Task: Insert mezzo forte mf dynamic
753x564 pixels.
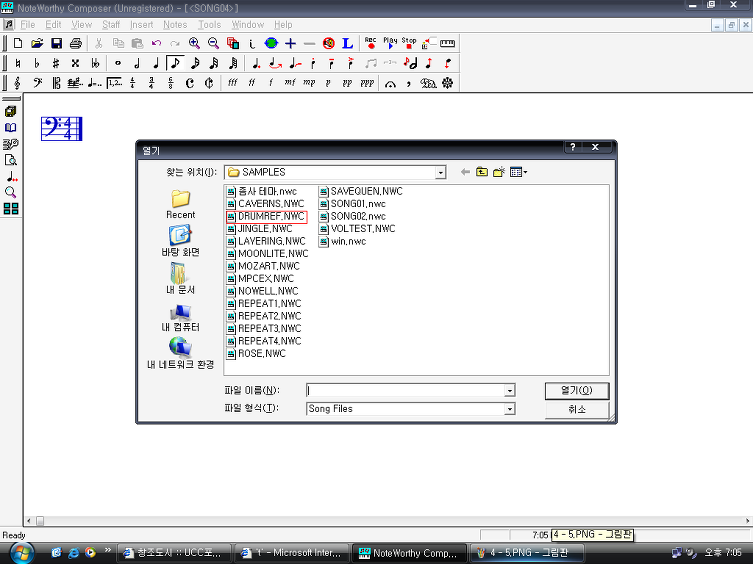Action: tap(290, 83)
